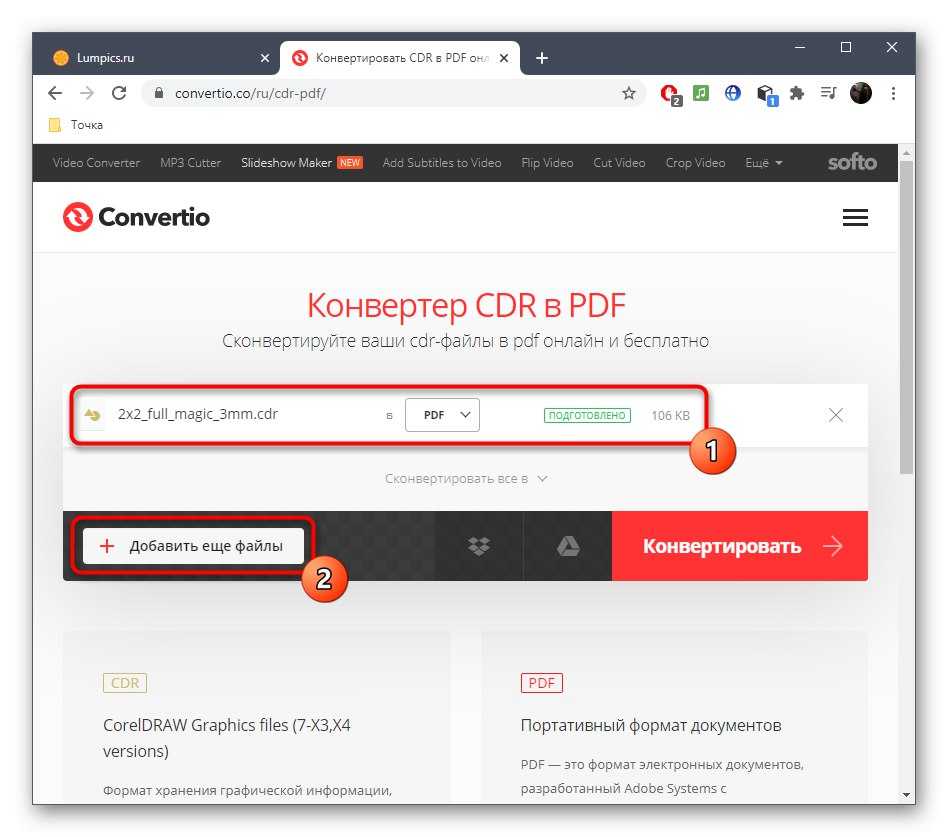Open the Convertio hamburger menu

pyautogui.click(x=855, y=217)
